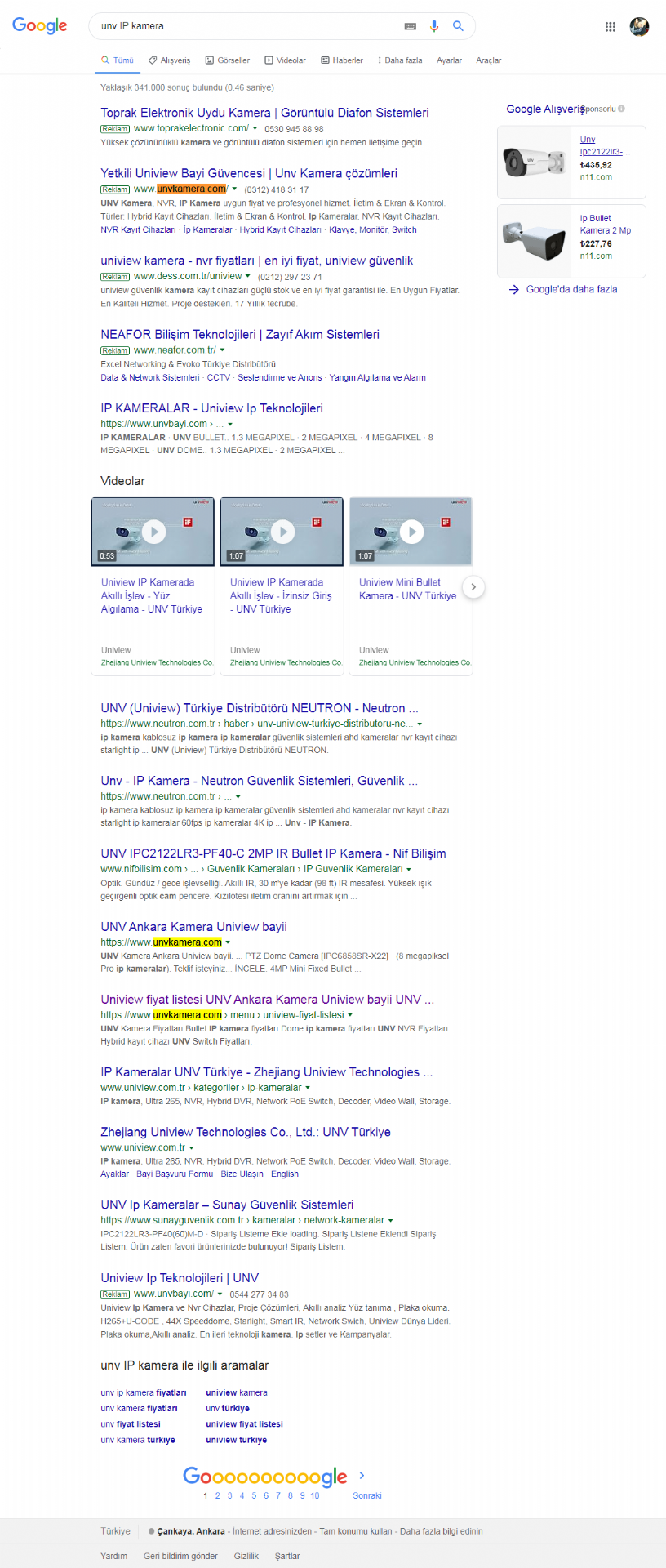
Task: Click Google'da daha fazla shopping link
Action: (x=571, y=289)
